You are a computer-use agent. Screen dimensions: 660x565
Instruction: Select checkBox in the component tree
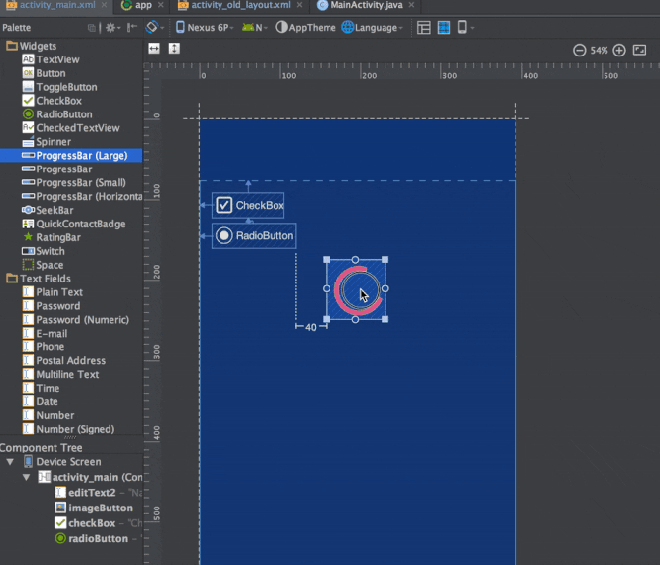91,523
